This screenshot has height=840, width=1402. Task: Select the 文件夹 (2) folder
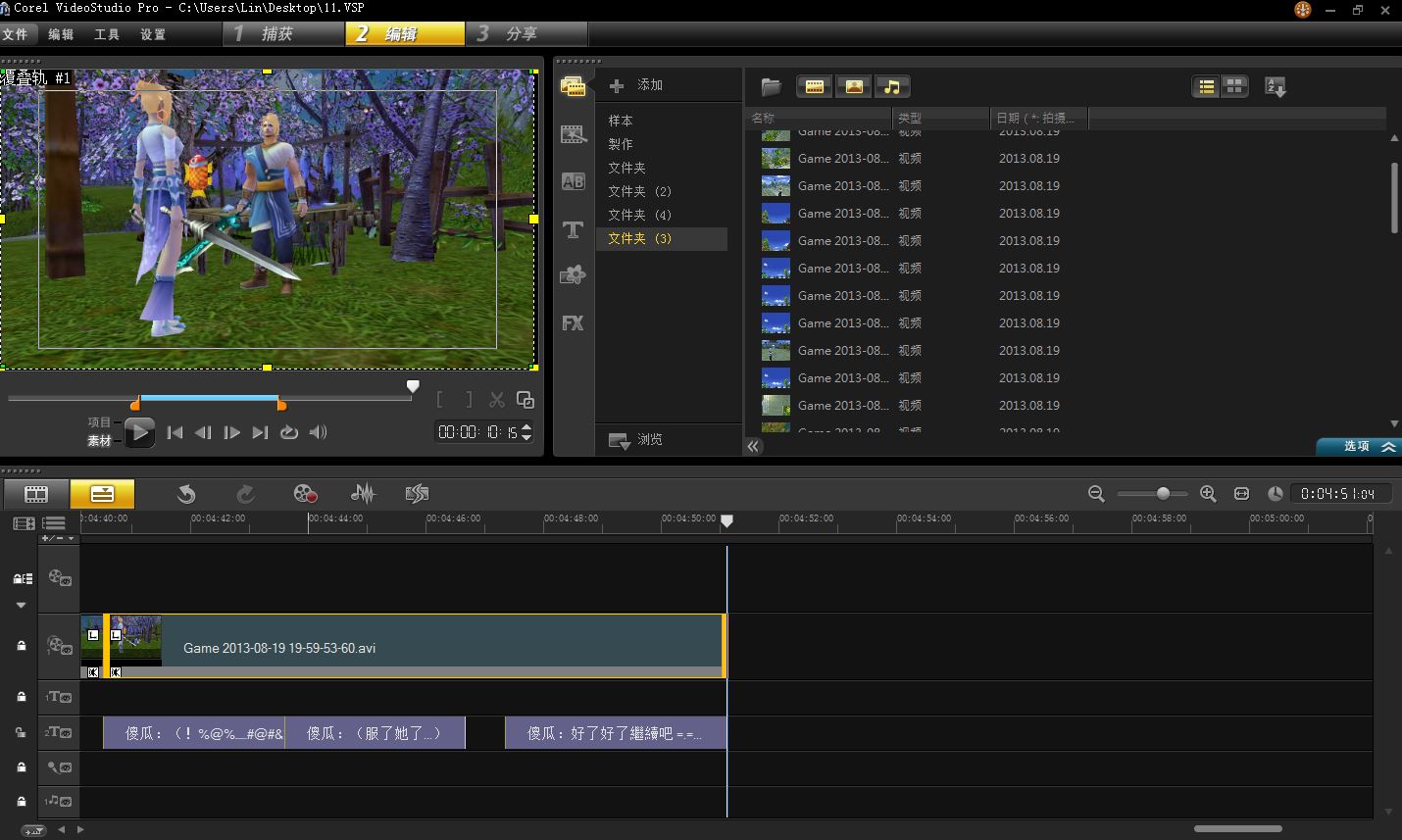pyautogui.click(x=639, y=191)
